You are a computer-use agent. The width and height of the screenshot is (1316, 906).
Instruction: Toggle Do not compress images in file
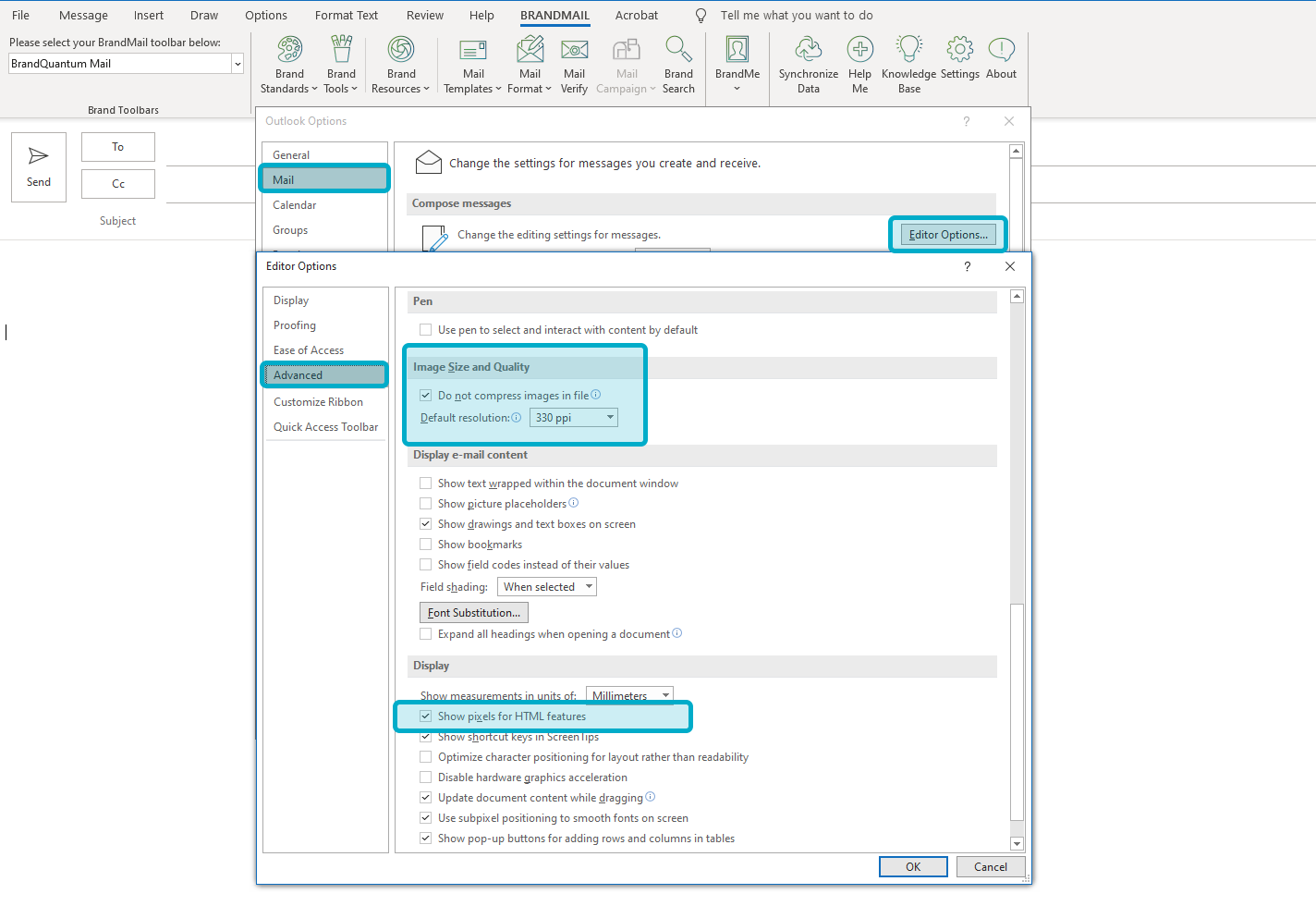coord(426,395)
